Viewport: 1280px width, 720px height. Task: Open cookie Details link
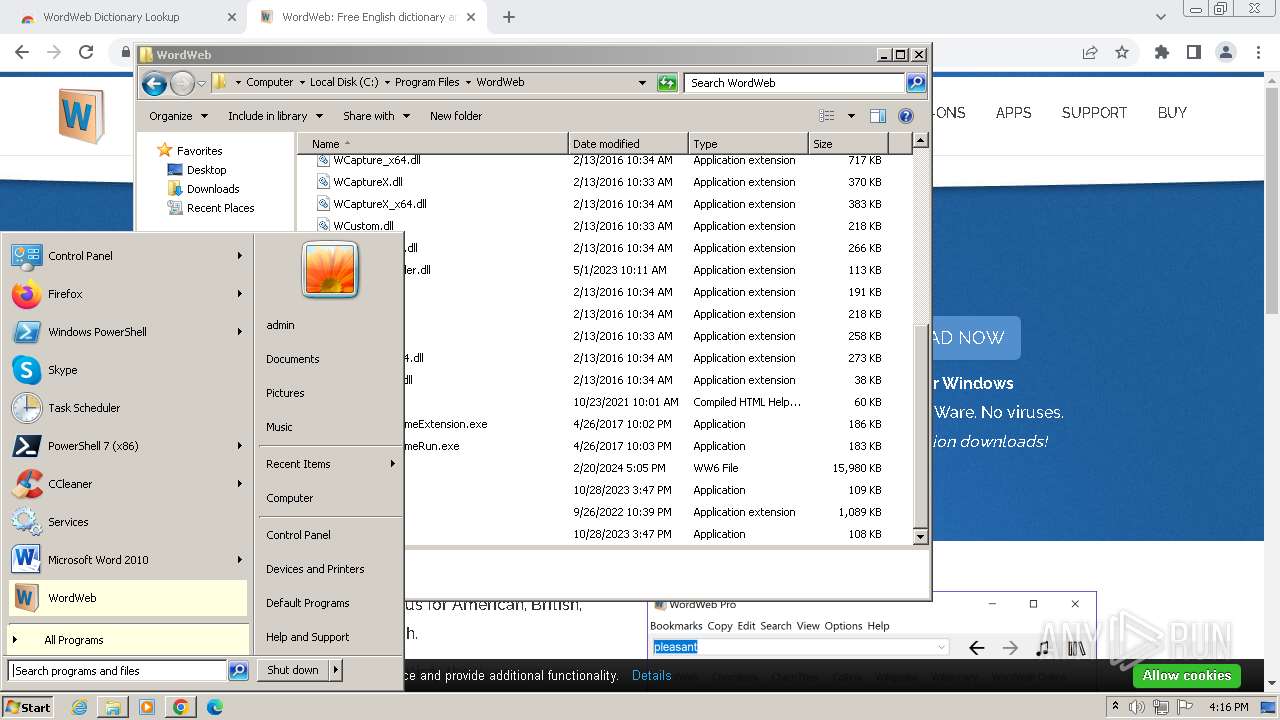(651, 676)
